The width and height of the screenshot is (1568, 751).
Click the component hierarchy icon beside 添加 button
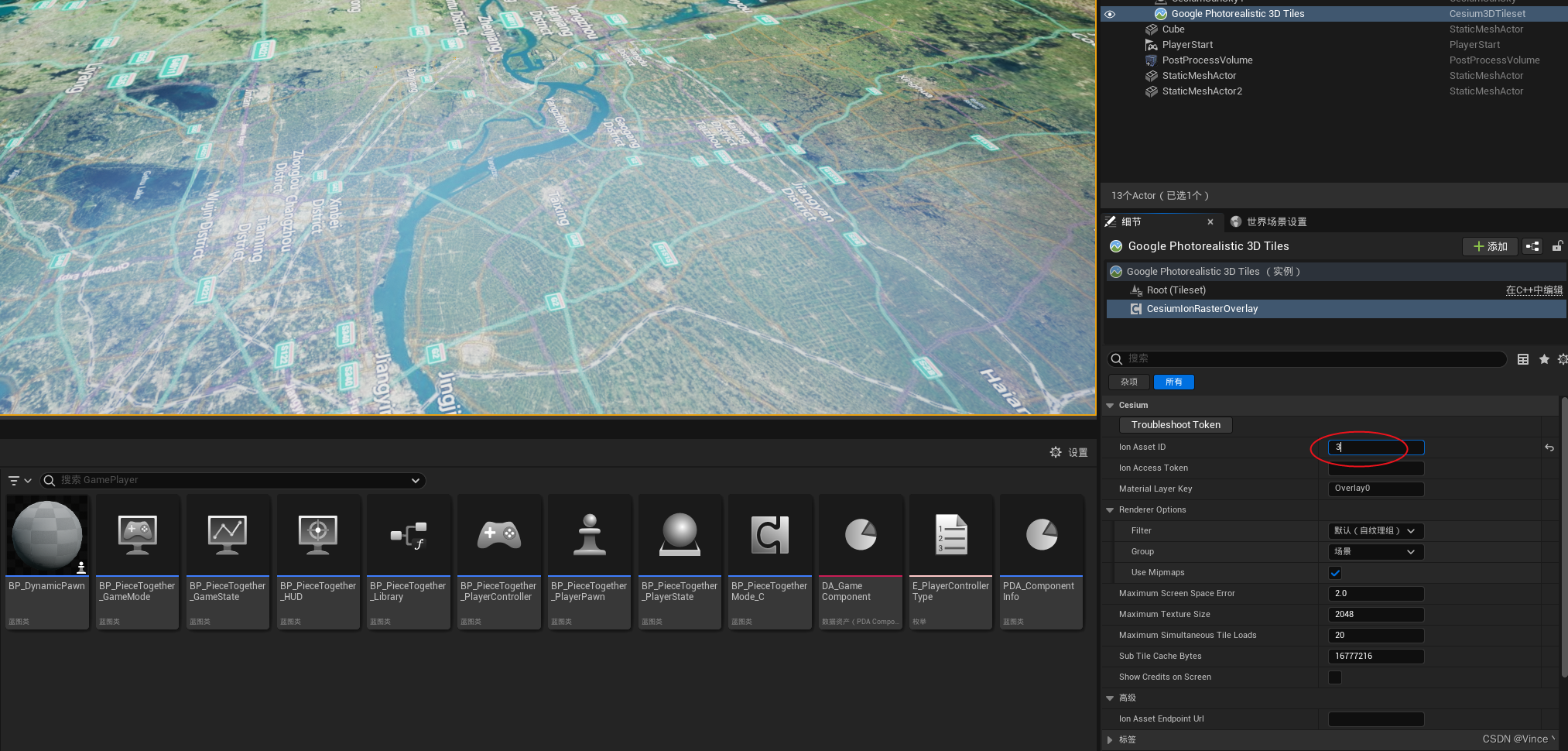pos(1532,246)
